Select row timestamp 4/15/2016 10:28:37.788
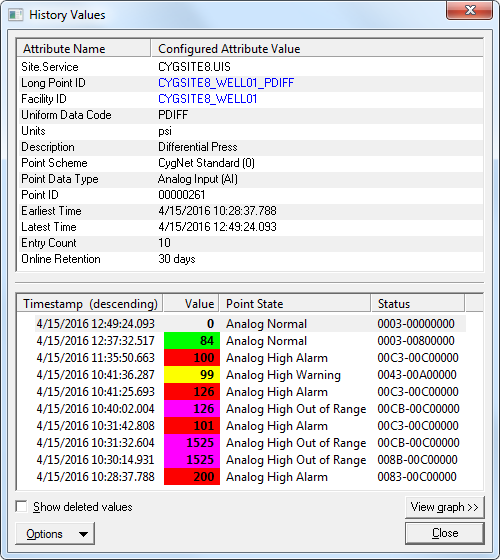The image size is (500, 560). (95, 477)
